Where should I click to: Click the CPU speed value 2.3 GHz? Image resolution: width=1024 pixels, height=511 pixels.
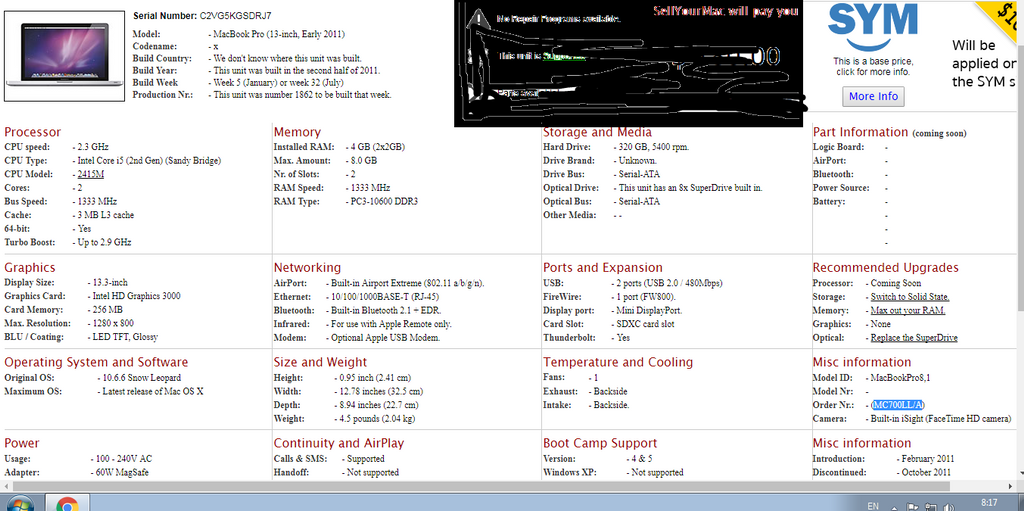click(93, 147)
